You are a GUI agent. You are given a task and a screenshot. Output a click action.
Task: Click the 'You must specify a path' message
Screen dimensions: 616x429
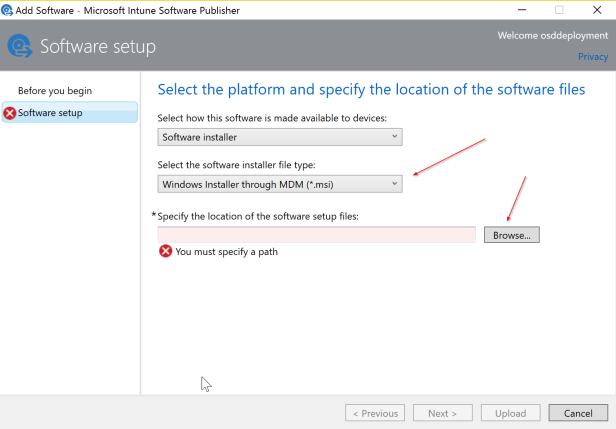226,251
